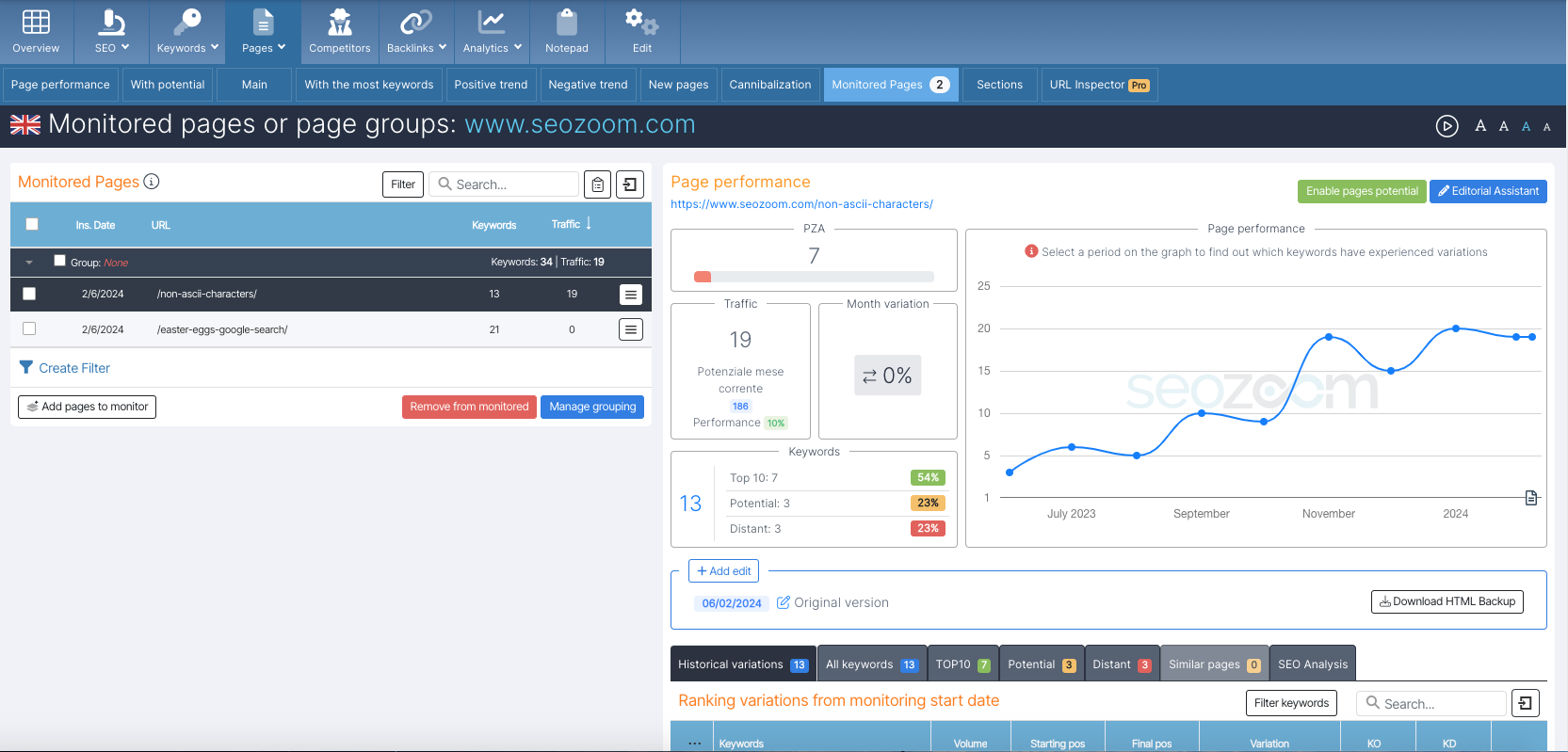Open the With potential tab
The image size is (1568, 752).
168,85
